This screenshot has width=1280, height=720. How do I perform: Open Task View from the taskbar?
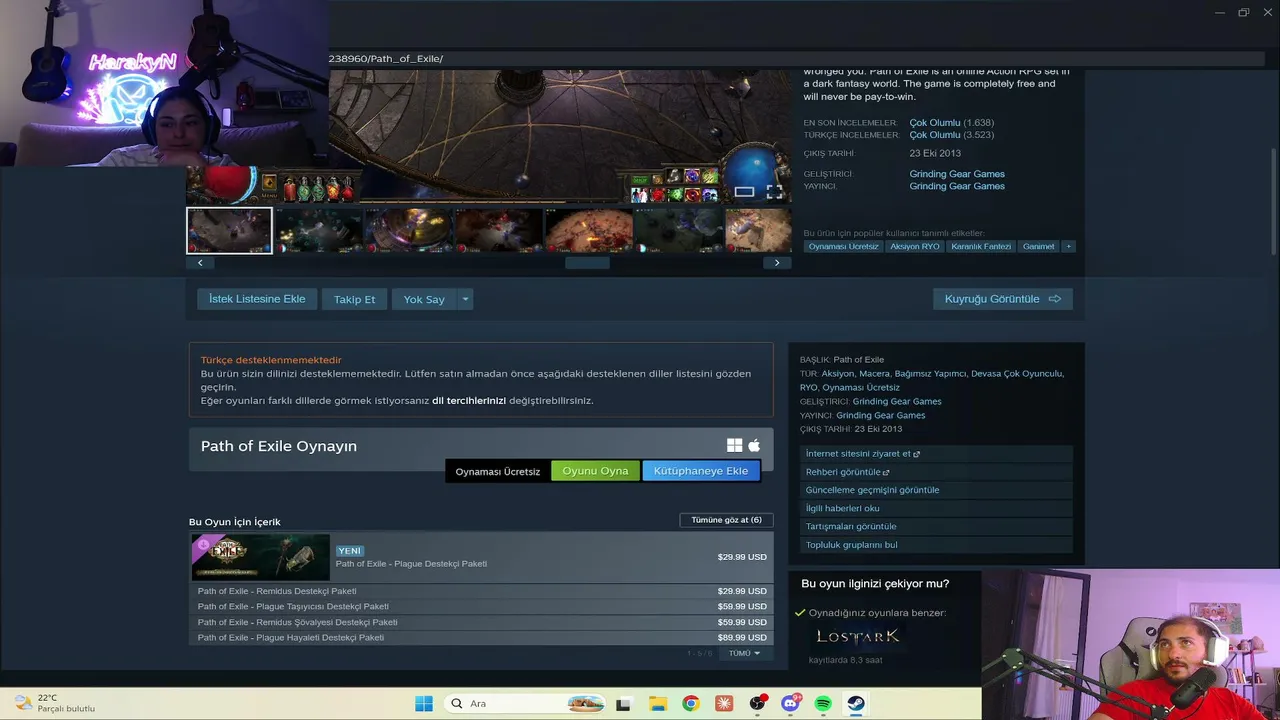623,703
